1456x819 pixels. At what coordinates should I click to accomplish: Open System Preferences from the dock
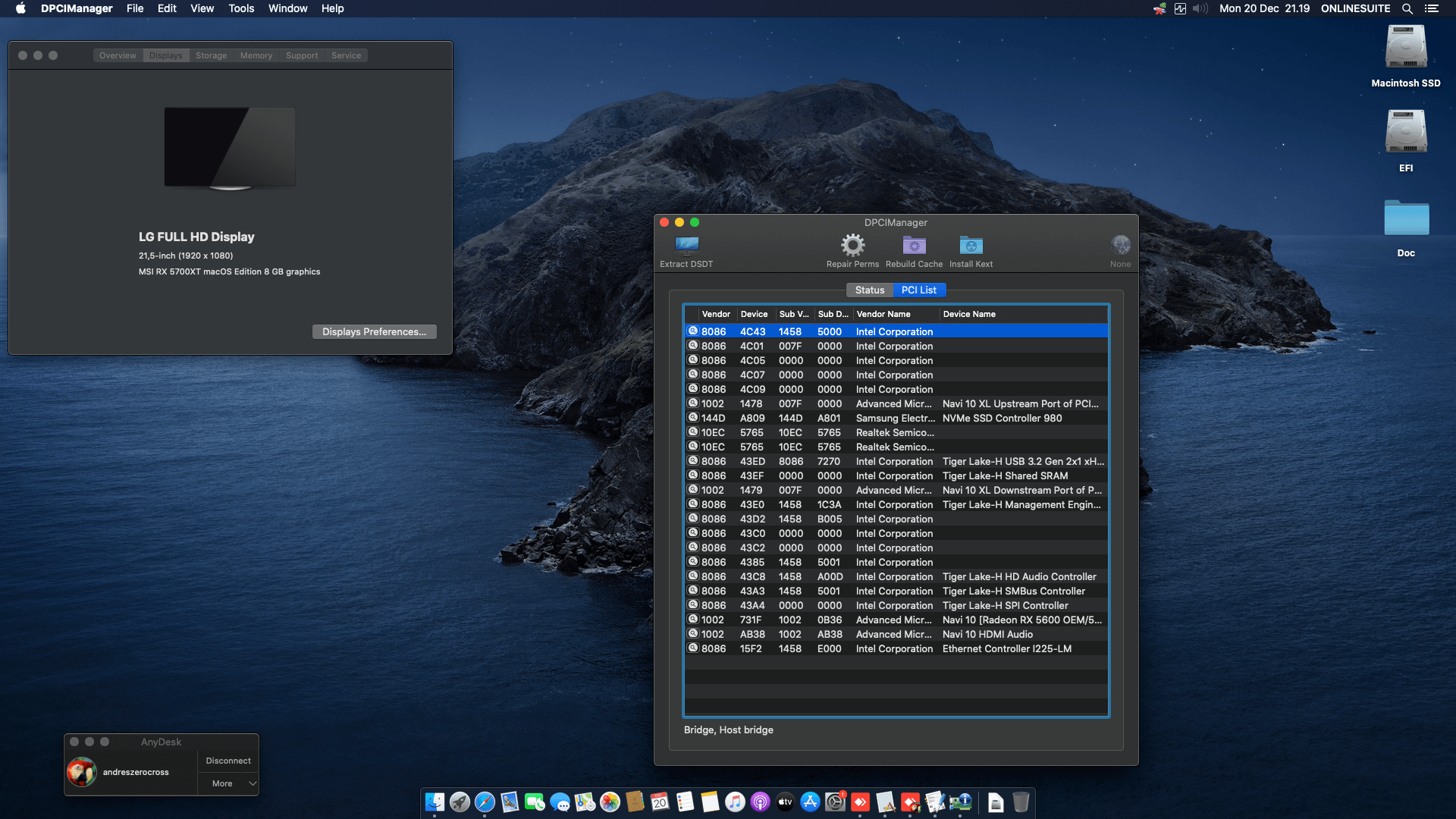click(x=835, y=802)
